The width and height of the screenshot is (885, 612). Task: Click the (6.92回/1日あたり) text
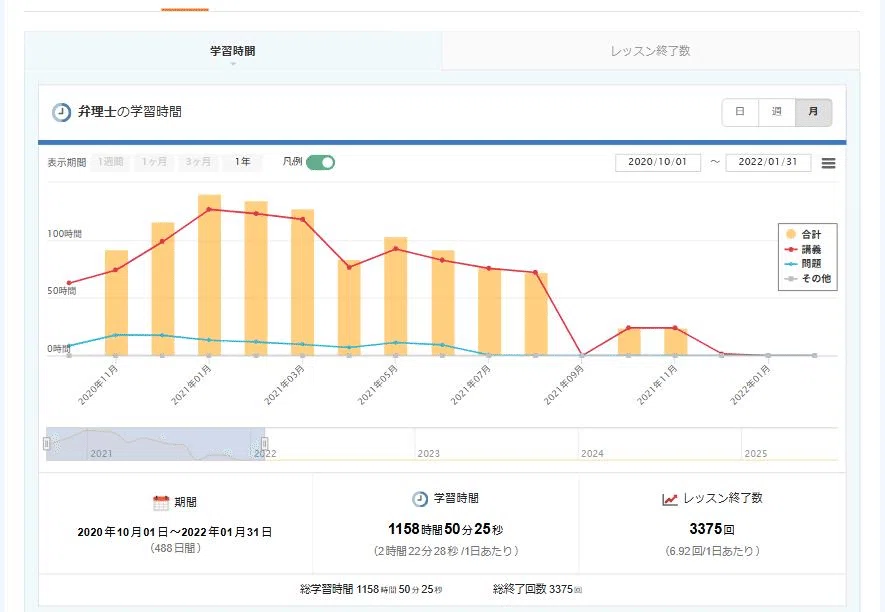[x=712, y=551]
